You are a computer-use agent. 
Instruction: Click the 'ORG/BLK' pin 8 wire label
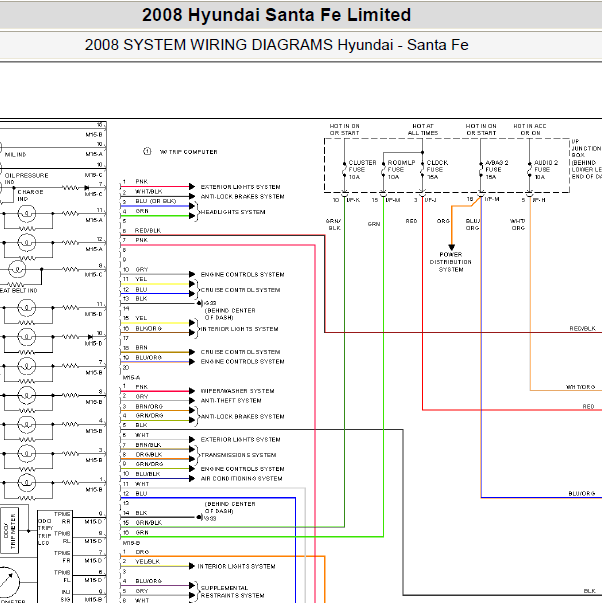pos(148,455)
